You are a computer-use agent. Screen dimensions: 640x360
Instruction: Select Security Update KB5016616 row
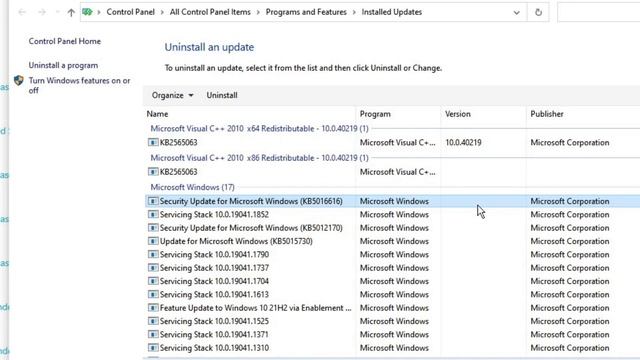393,201
